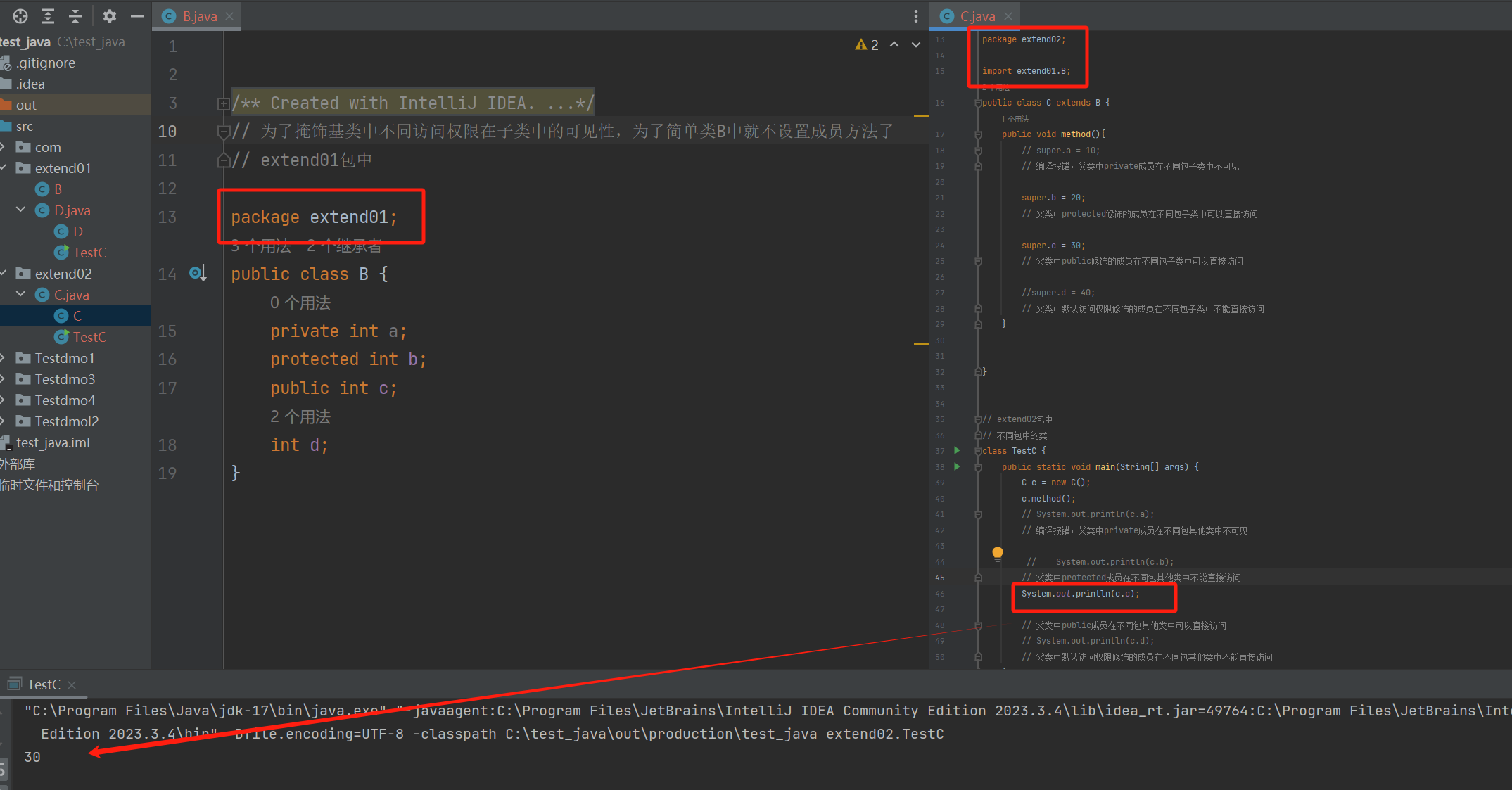Collapse class C fold marker at line 16
Viewport: 1512px width, 790px height.
click(x=978, y=103)
